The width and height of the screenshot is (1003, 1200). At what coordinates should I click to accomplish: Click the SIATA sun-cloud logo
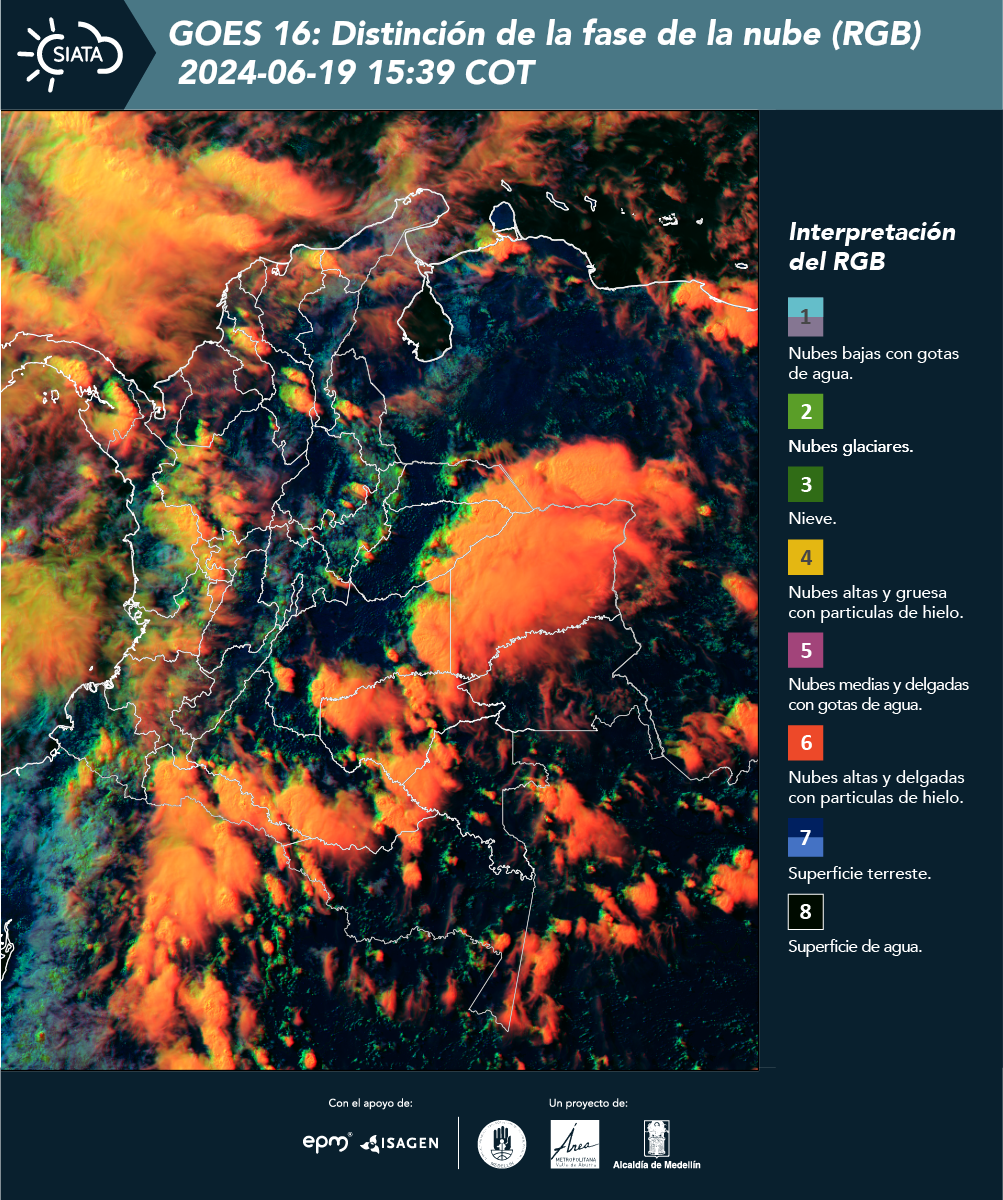point(71,53)
